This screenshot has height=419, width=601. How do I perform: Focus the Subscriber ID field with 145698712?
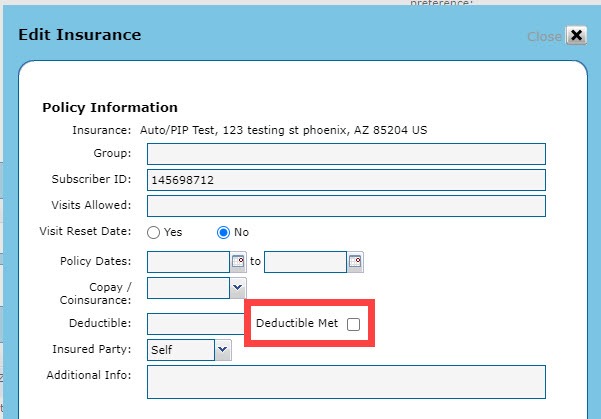pos(346,180)
